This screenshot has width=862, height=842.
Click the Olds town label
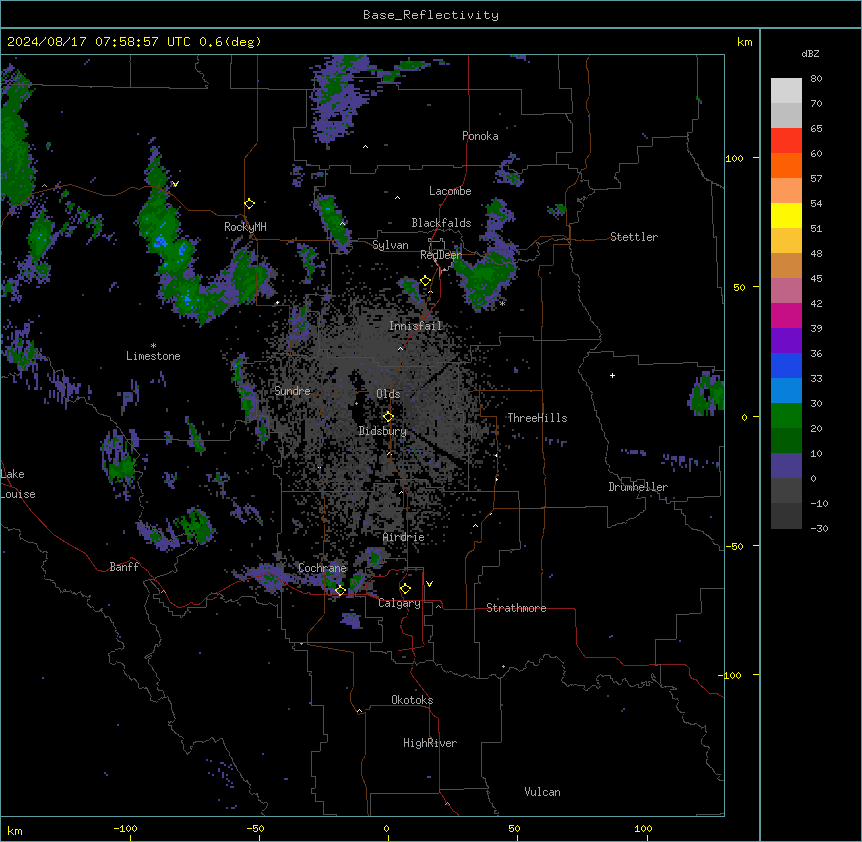pos(388,394)
